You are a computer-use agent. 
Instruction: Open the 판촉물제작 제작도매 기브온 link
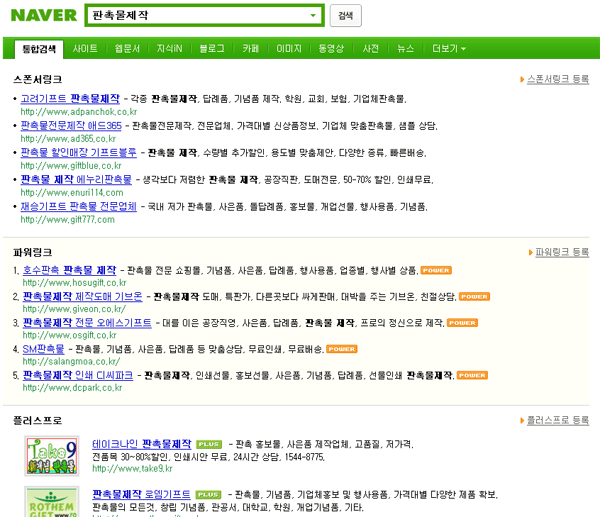click(82, 297)
